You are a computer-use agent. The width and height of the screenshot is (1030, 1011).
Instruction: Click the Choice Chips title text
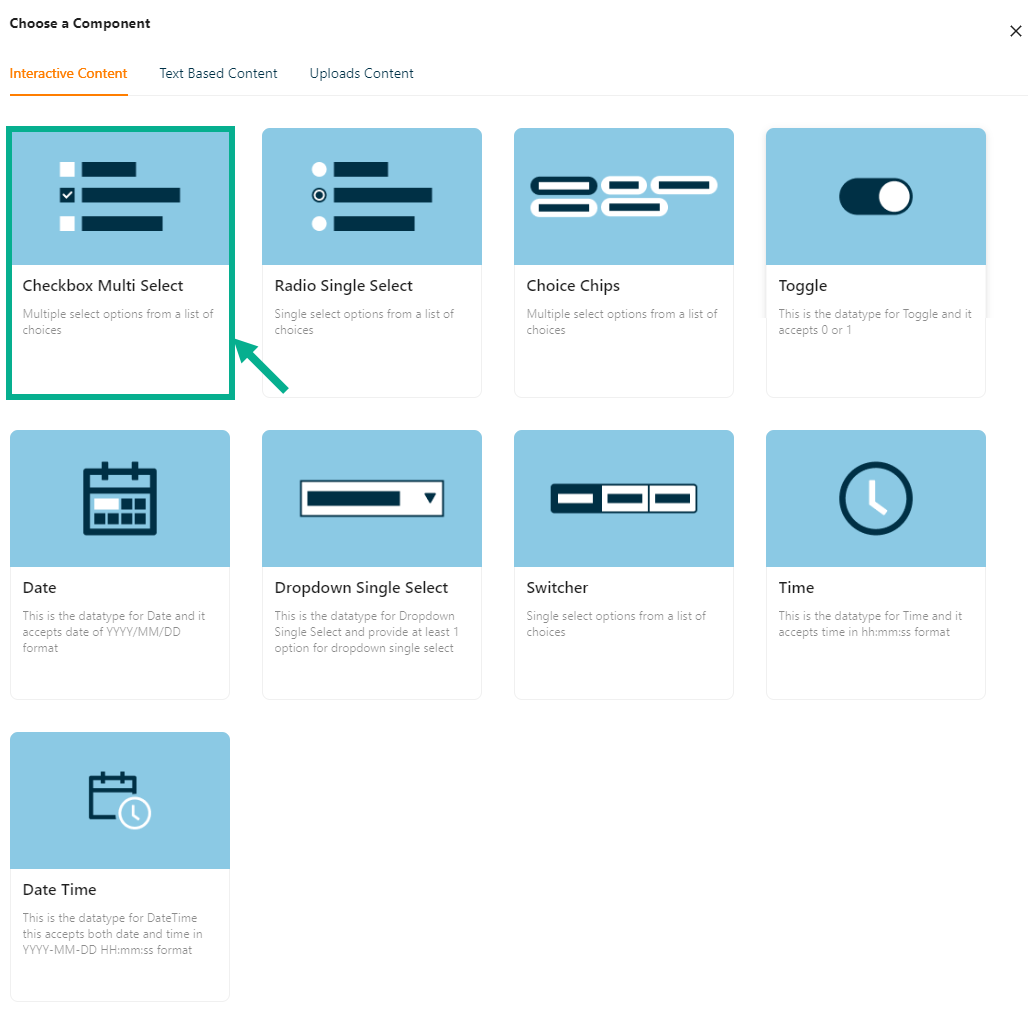(x=573, y=286)
